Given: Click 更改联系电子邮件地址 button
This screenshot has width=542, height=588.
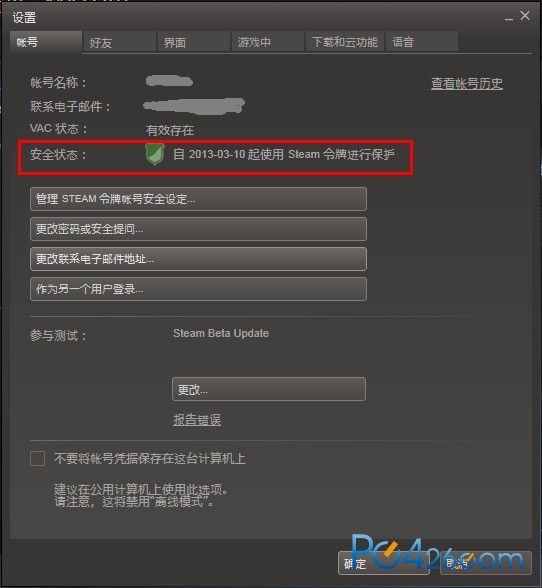Looking at the screenshot, I should point(198,259).
